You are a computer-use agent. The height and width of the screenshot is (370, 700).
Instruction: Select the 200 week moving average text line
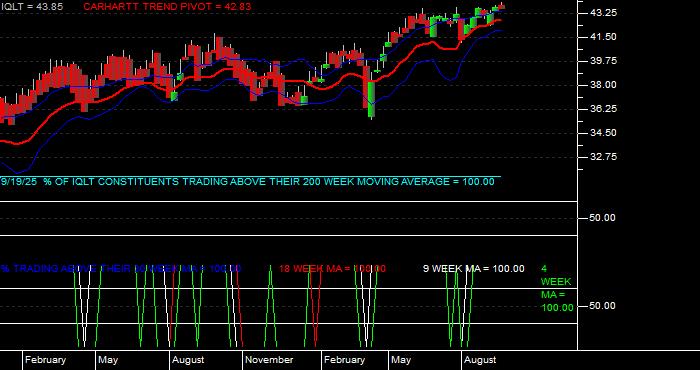coord(248,182)
